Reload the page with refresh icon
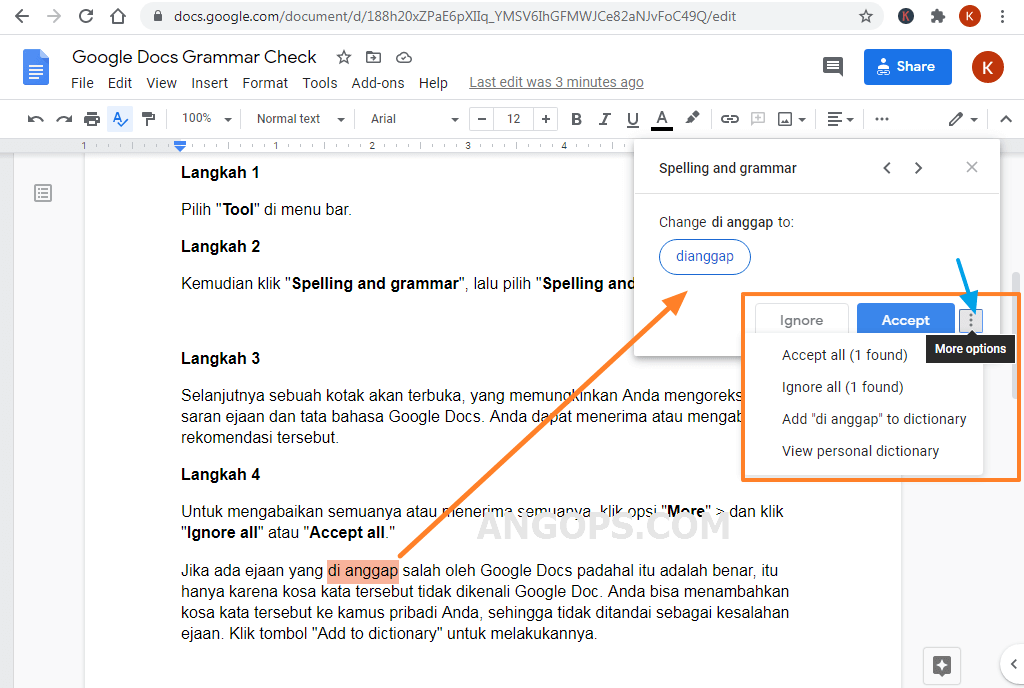The width and height of the screenshot is (1024, 688). coord(86,16)
